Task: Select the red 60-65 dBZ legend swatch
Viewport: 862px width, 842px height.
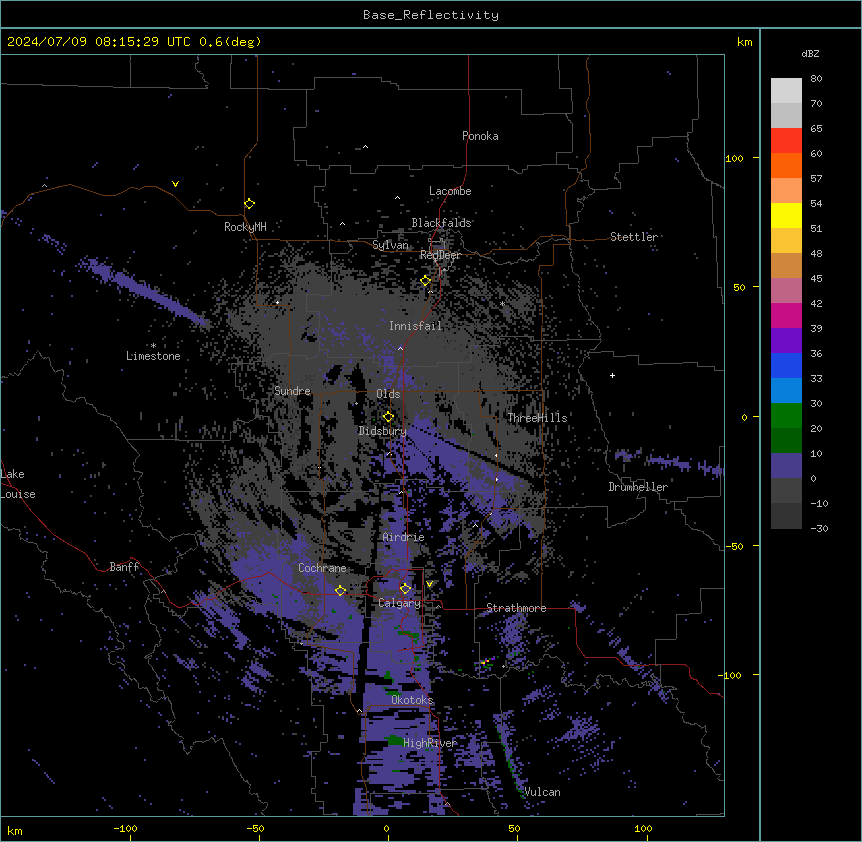Action: [786, 140]
